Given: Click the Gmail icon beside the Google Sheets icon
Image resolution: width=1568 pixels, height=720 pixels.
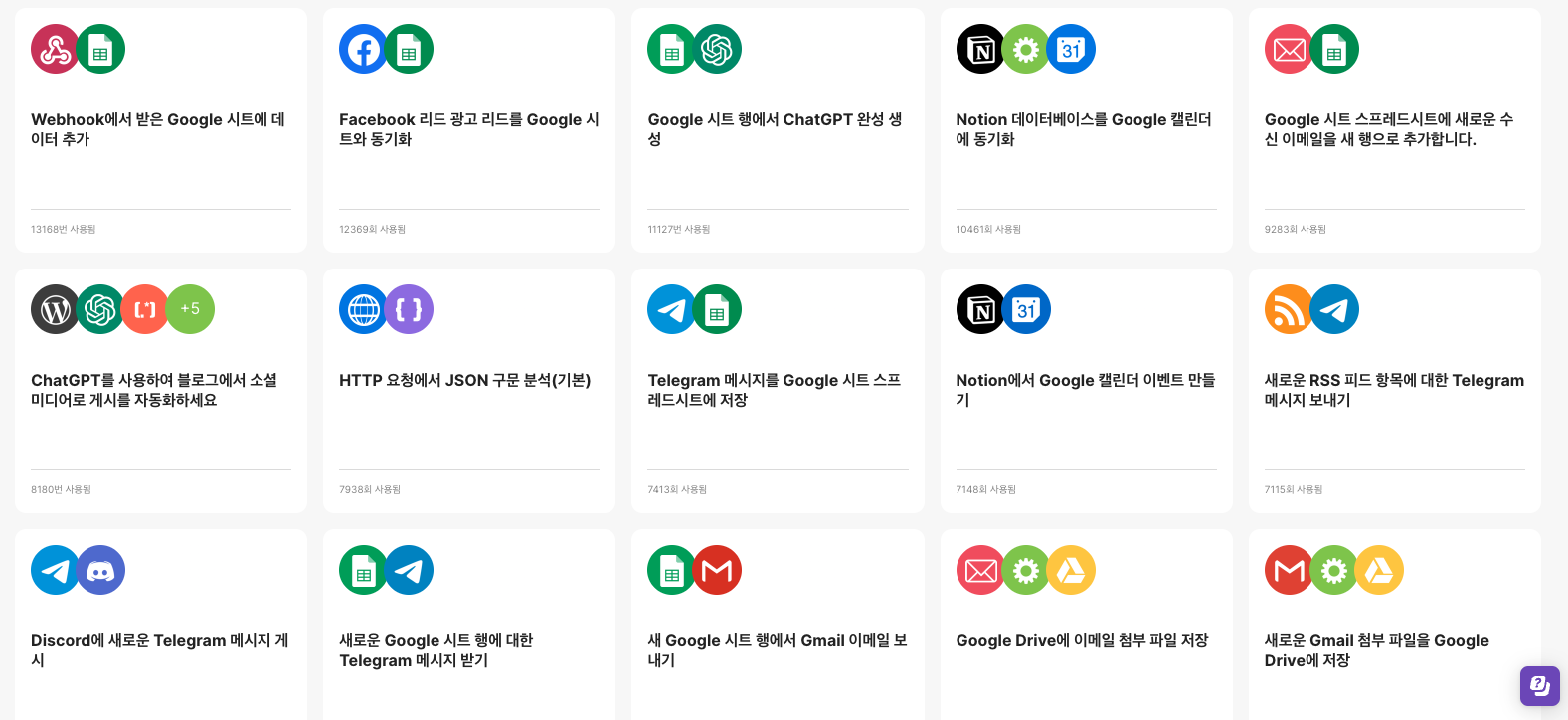Looking at the screenshot, I should pos(717,571).
